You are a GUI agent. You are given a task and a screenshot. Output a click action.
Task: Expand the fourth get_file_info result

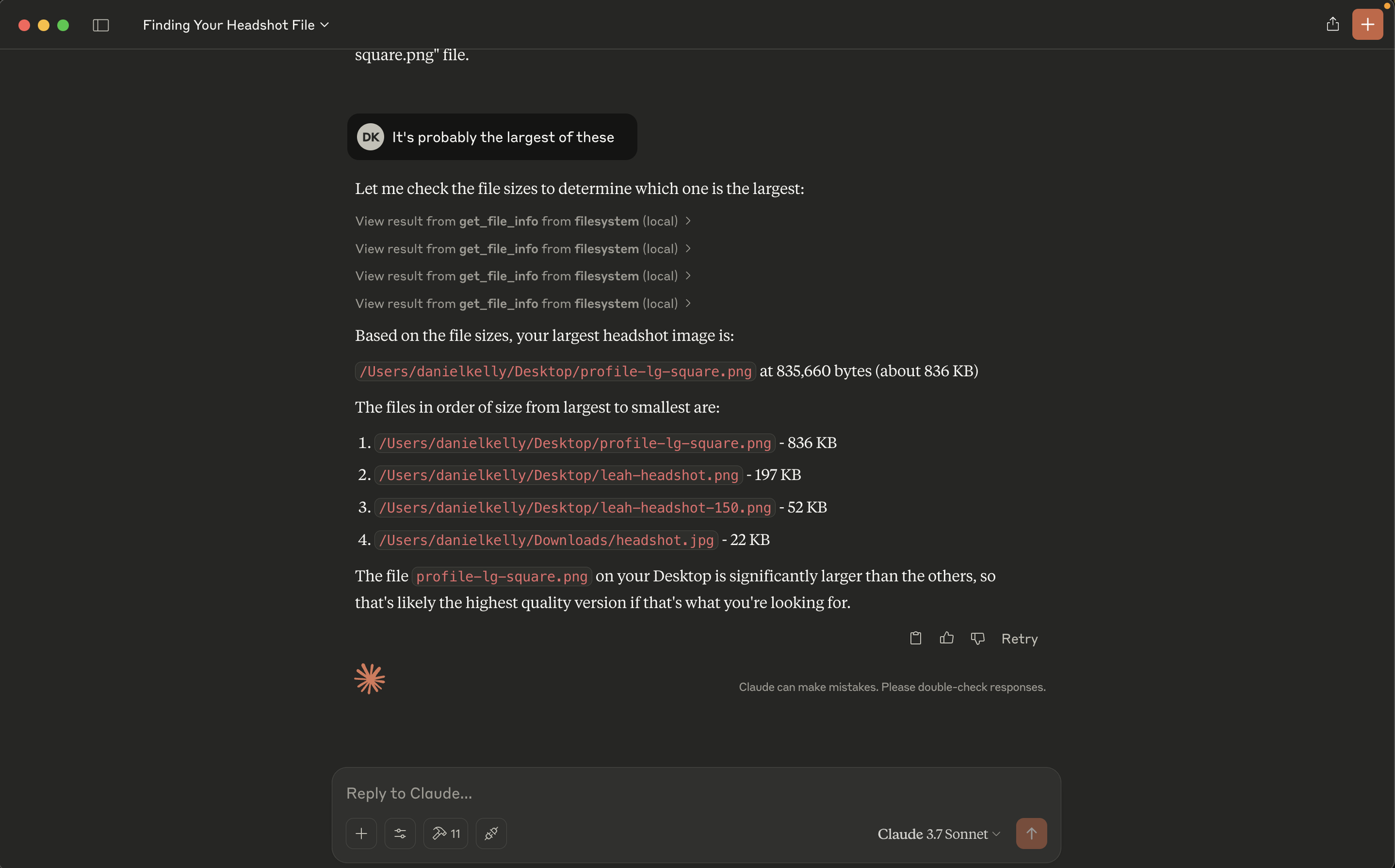[523, 303]
